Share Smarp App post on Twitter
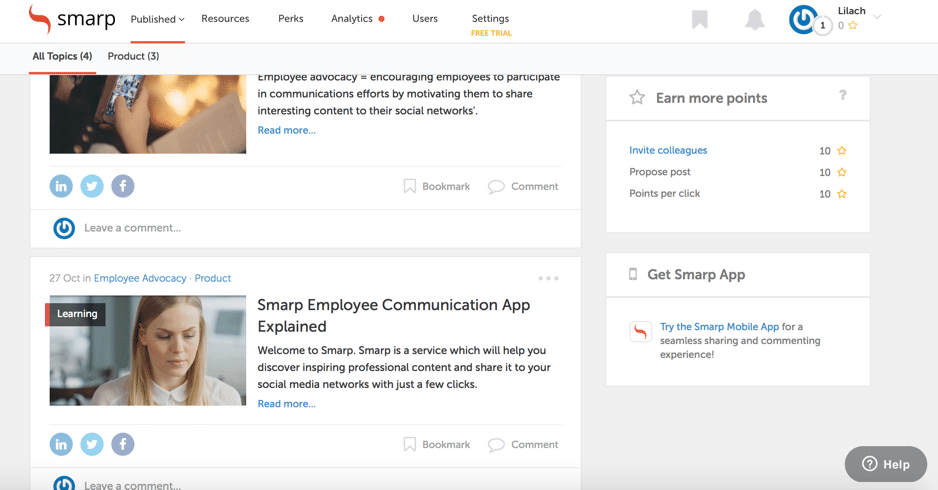Viewport: 938px width, 490px height. [x=92, y=444]
